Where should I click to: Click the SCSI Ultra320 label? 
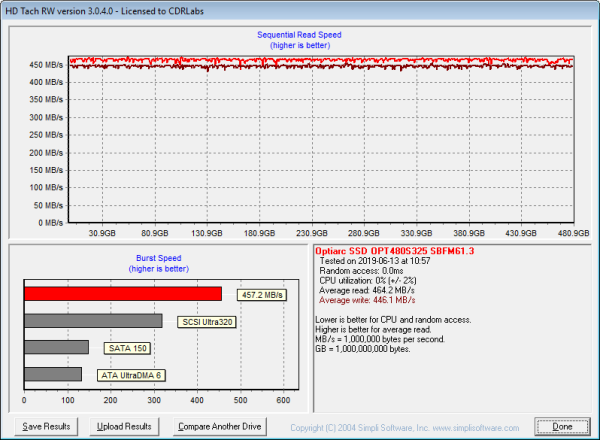click(207, 322)
